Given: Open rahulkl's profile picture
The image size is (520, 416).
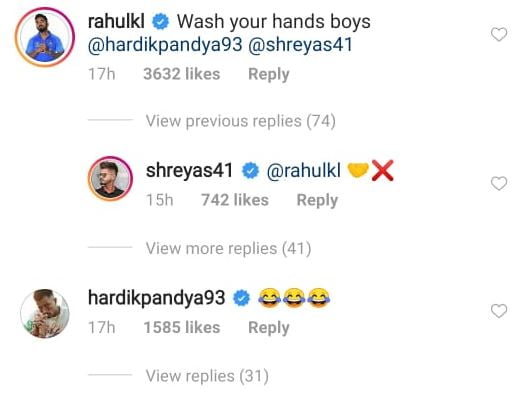Looking at the screenshot, I should pyautogui.click(x=45, y=37).
